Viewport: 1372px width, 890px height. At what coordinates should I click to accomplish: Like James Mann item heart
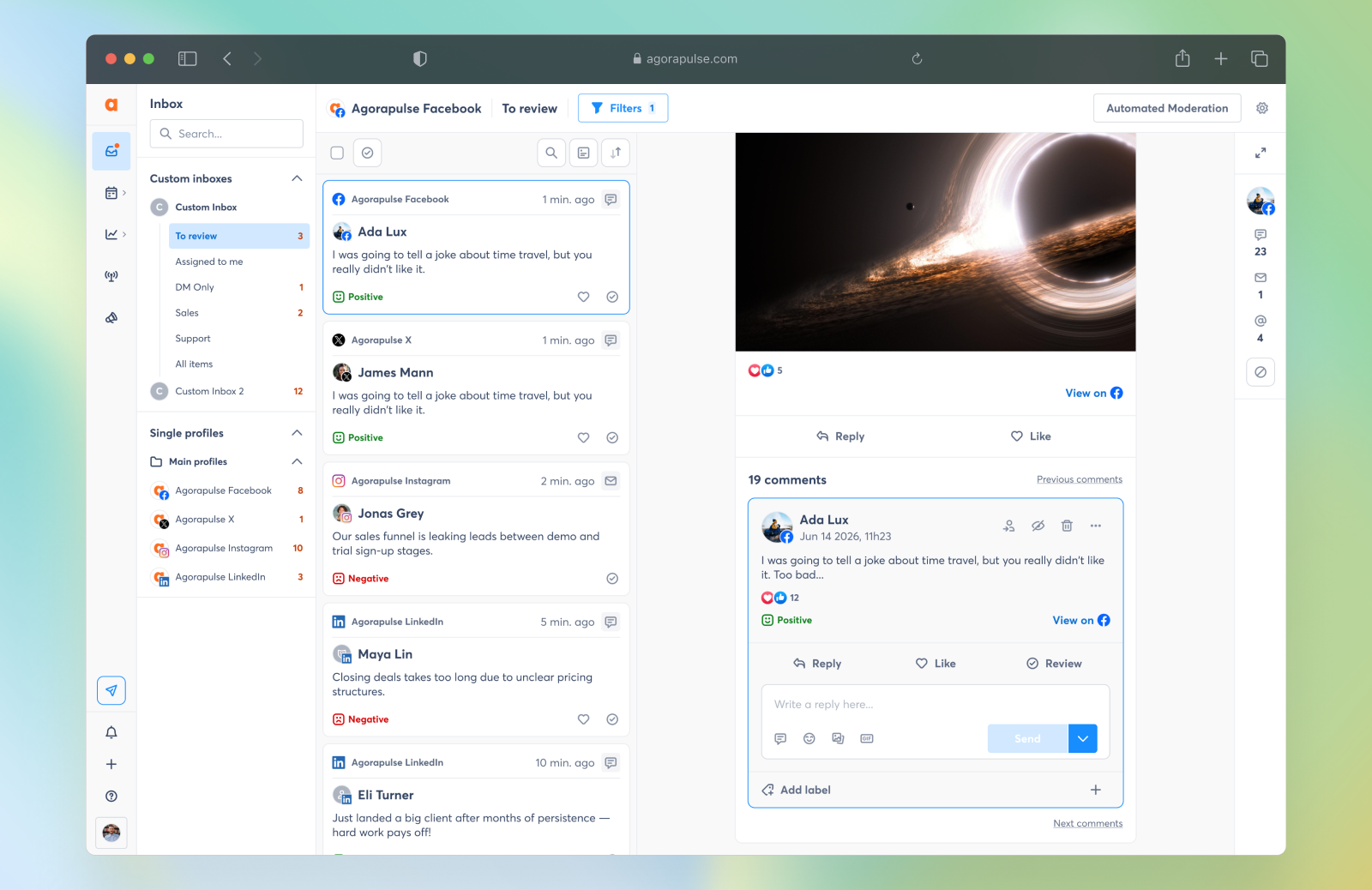click(583, 437)
